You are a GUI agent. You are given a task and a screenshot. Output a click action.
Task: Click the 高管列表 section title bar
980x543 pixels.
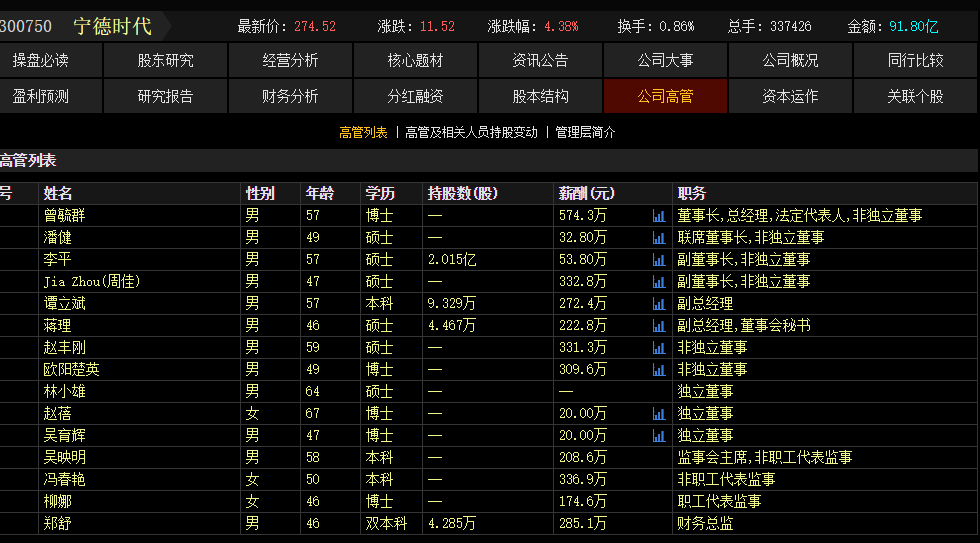tap(489, 161)
